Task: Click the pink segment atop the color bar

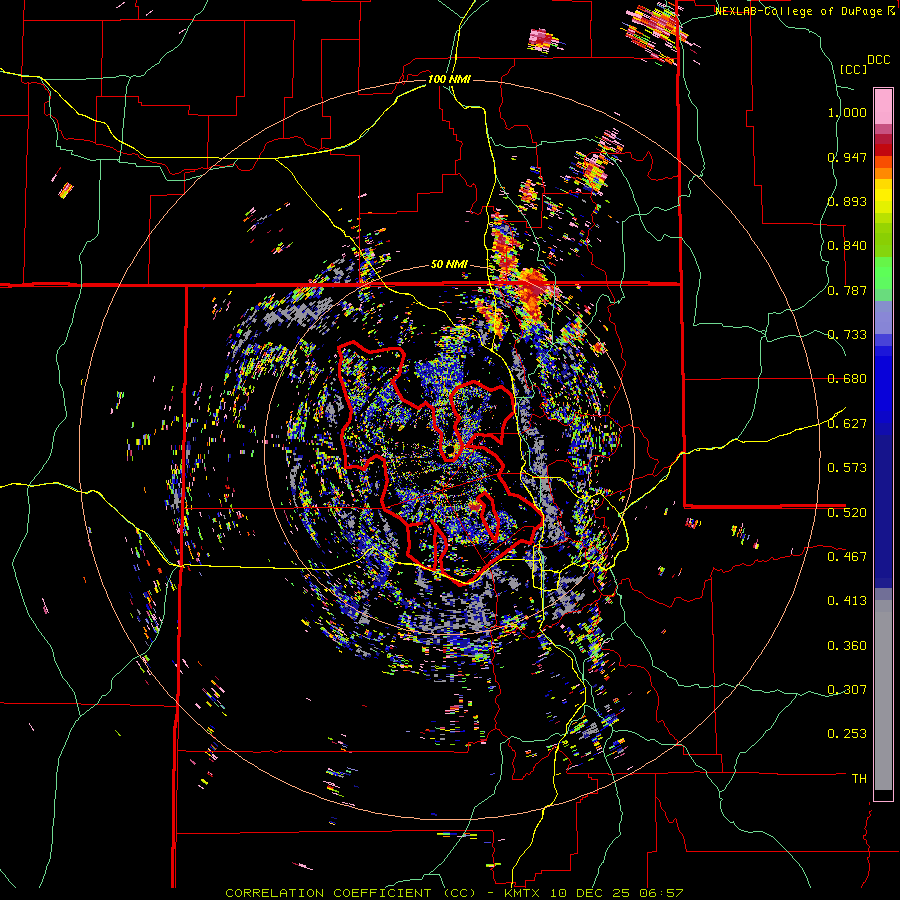Action: pyautogui.click(x=883, y=106)
